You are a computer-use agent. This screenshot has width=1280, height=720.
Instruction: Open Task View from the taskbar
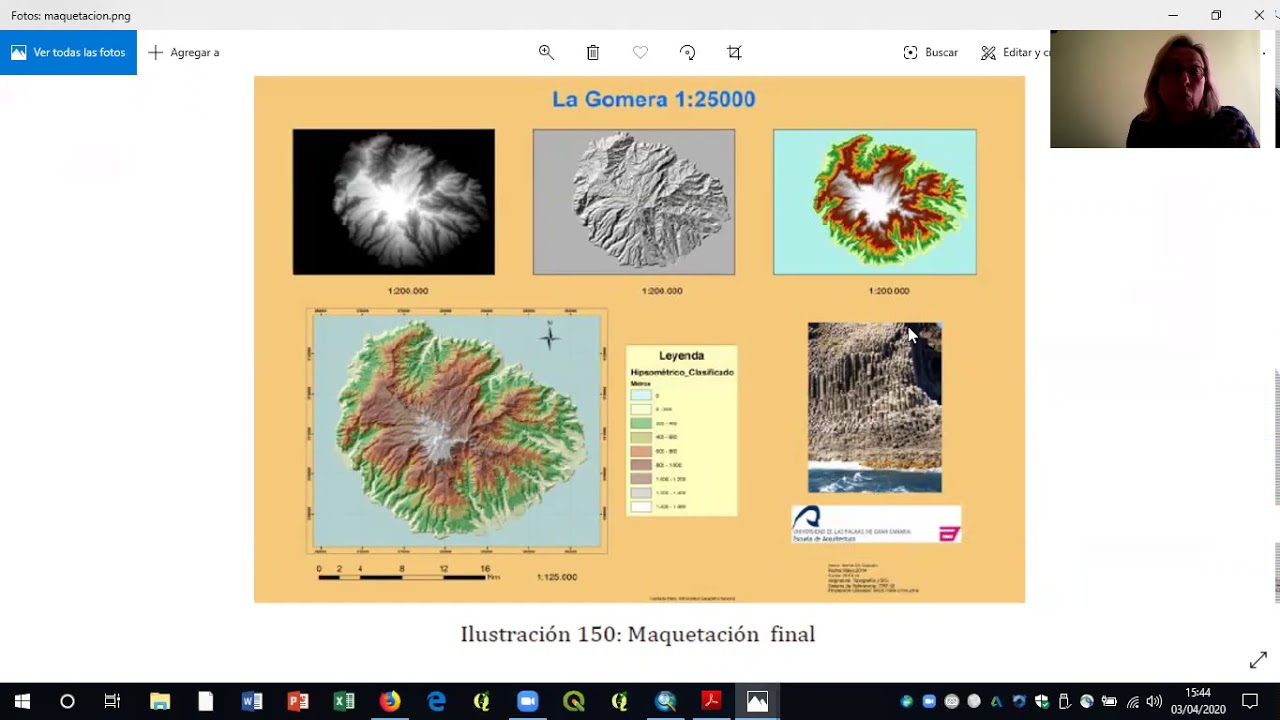pyautogui.click(x=112, y=701)
